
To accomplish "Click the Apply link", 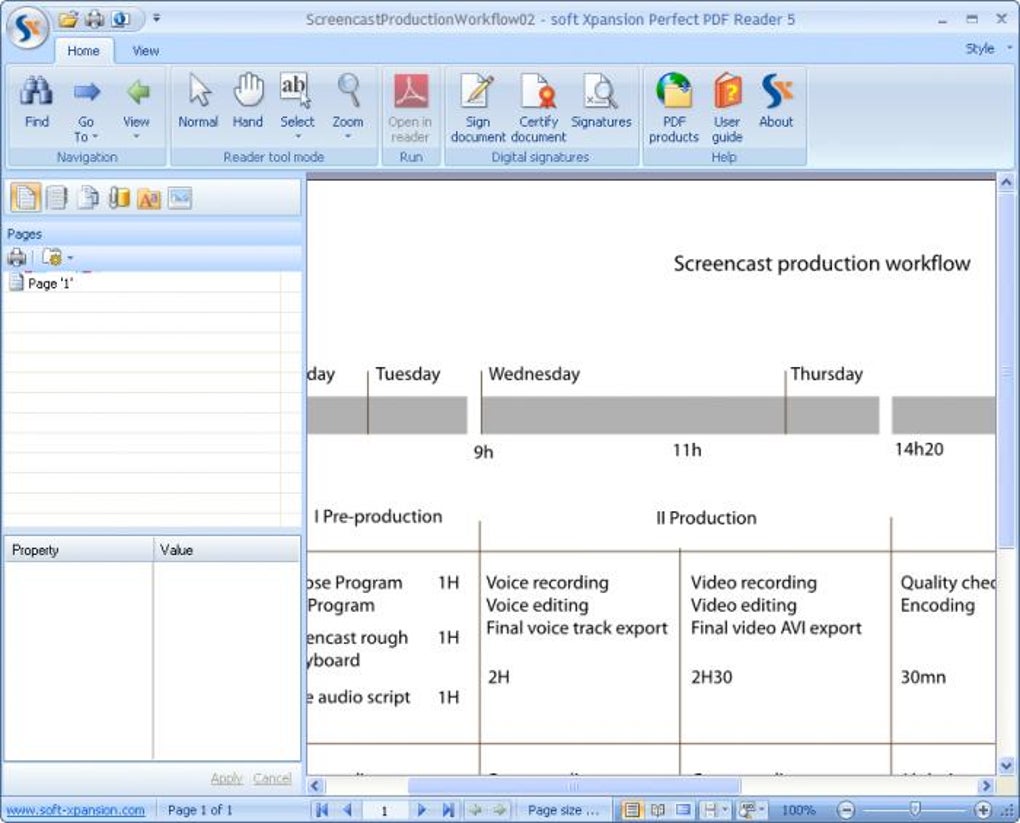I will pyautogui.click(x=226, y=778).
